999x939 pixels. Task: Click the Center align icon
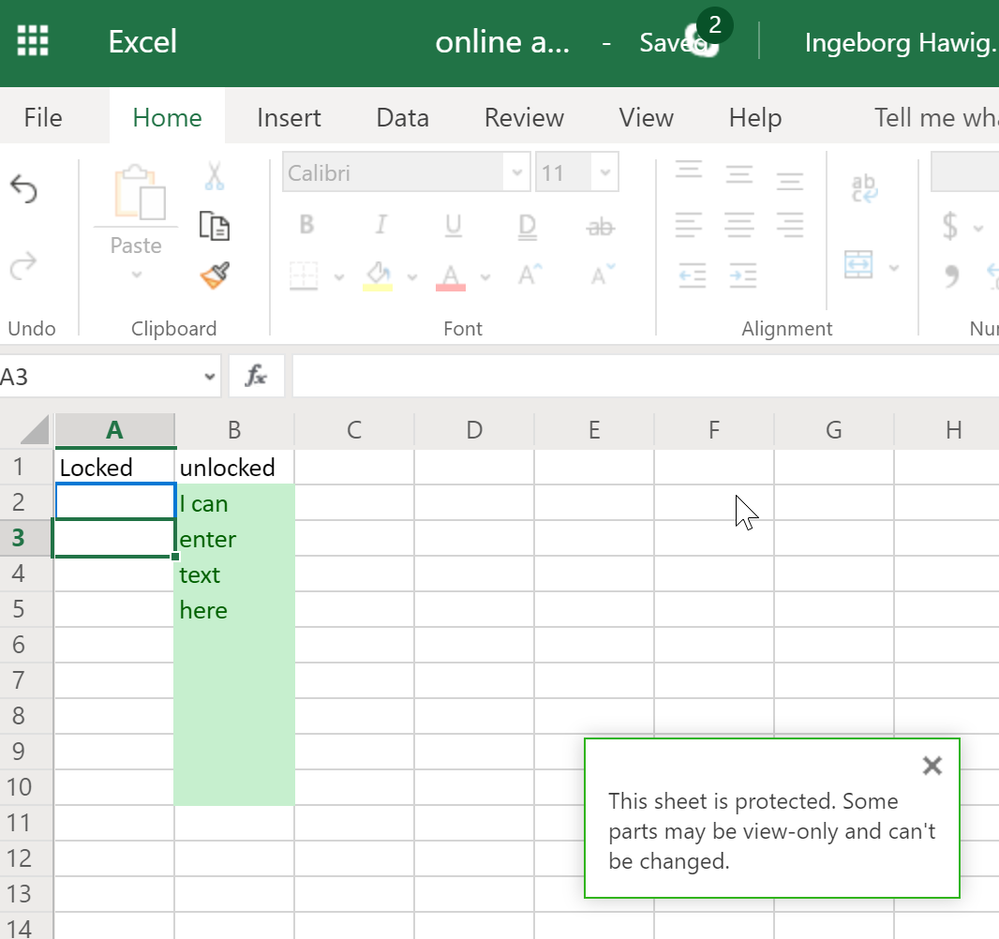pos(739,225)
